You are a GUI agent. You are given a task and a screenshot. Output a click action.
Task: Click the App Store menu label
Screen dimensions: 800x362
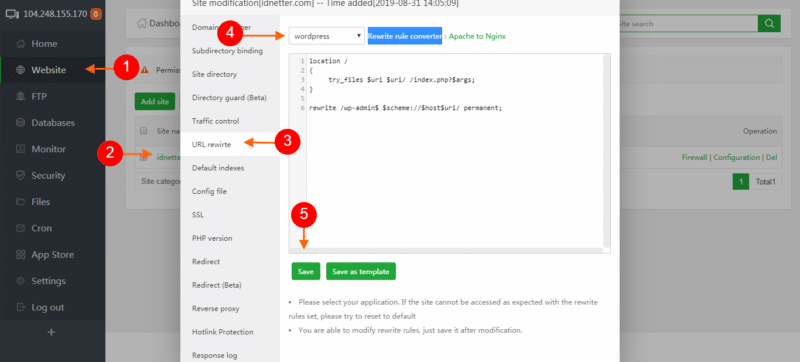click(53, 254)
